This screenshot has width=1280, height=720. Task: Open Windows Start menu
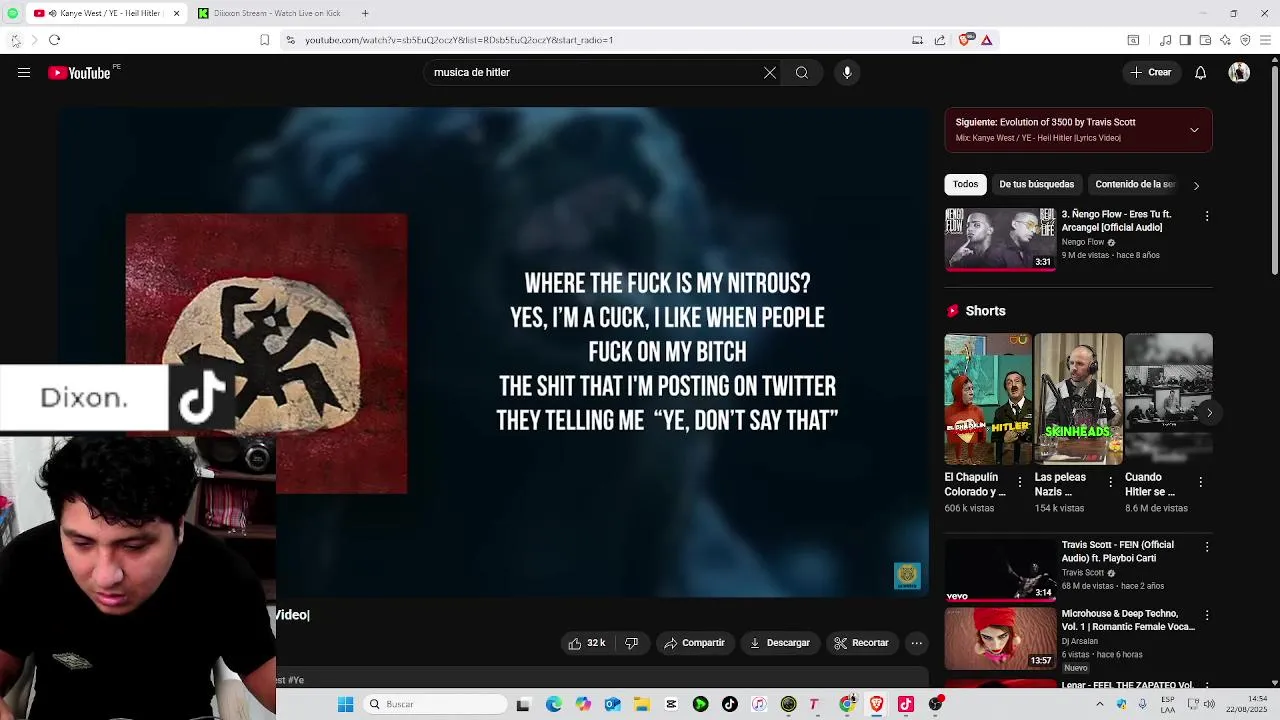point(345,704)
